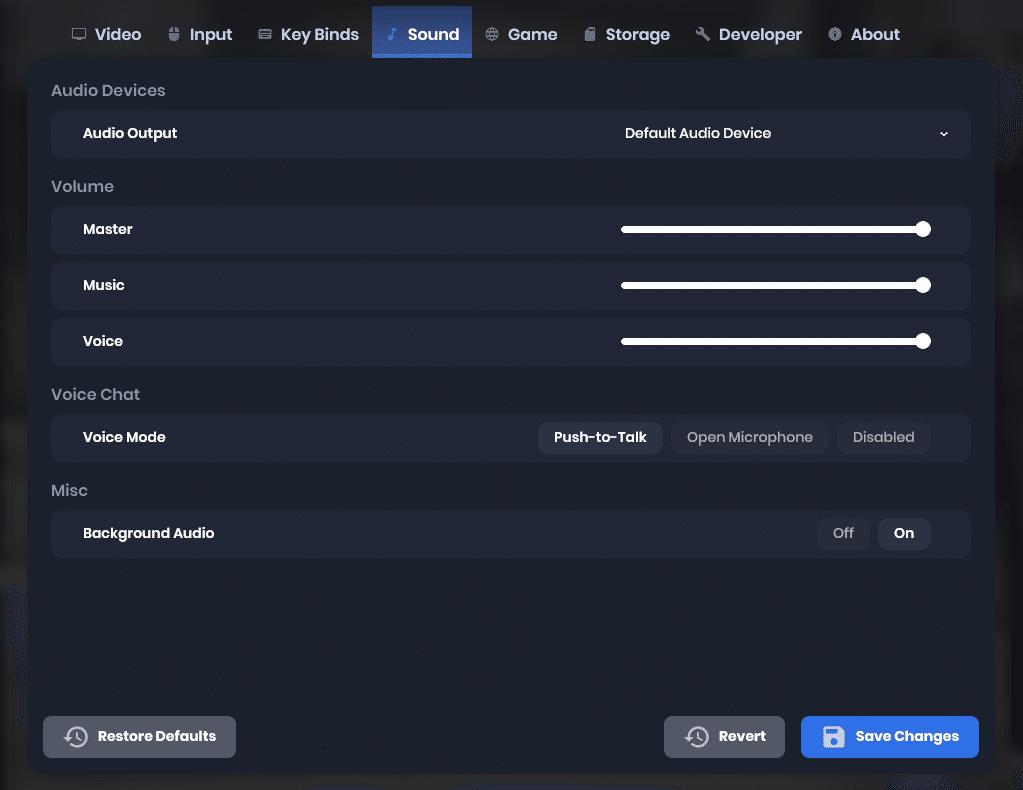Turn Background Audio On
This screenshot has height=790, width=1023.
pyautogui.click(x=904, y=533)
